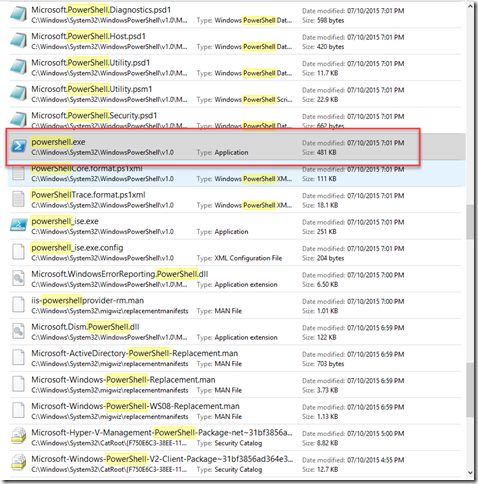
Task: Select the Microsoft.Dism.PowerShell.dll file icon
Action: 18,331
